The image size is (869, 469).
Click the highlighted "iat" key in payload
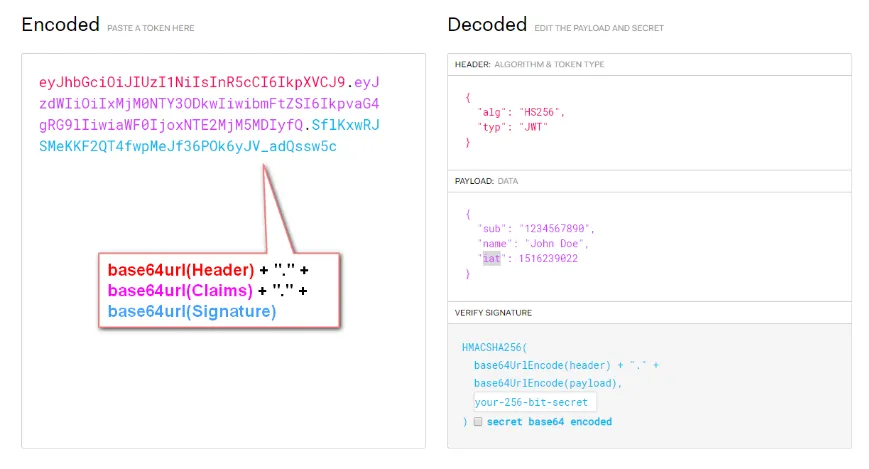click(490, 258)
